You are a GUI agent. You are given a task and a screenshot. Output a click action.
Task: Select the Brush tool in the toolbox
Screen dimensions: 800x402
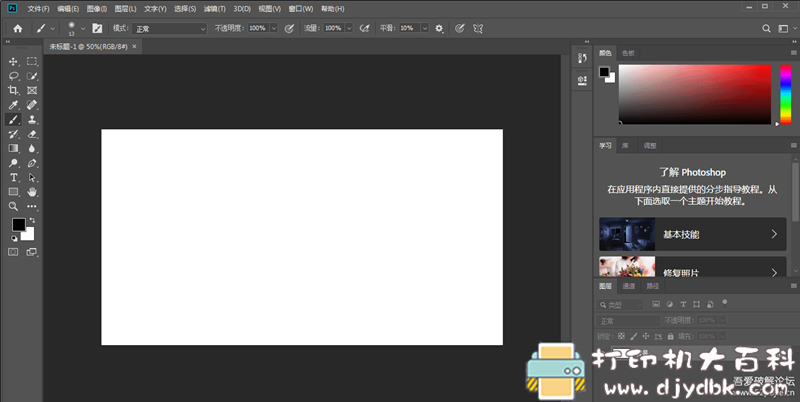pos(13,119)
